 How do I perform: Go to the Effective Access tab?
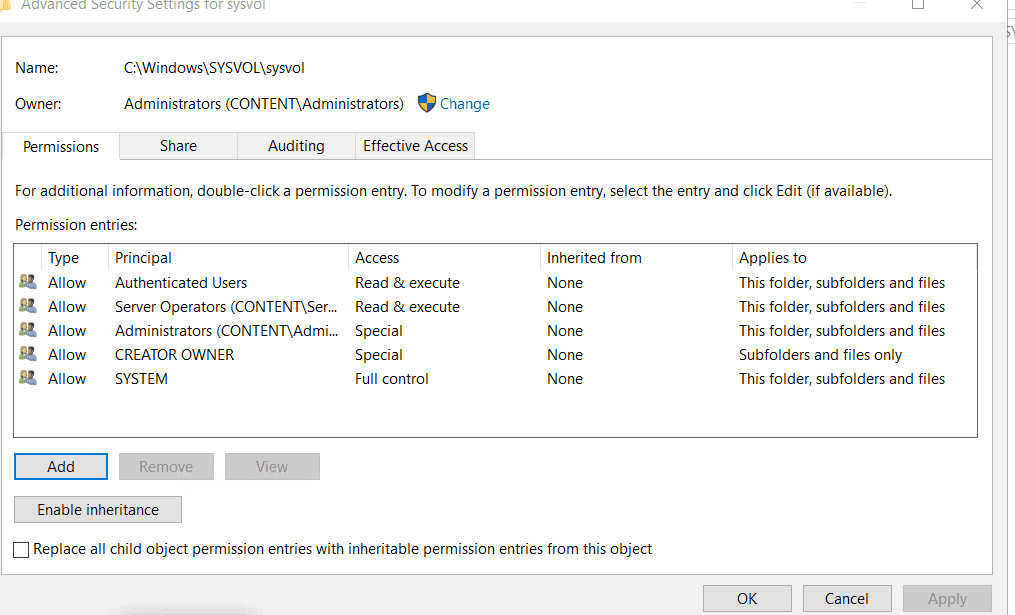pyautogui.click(x=415, y=146)
